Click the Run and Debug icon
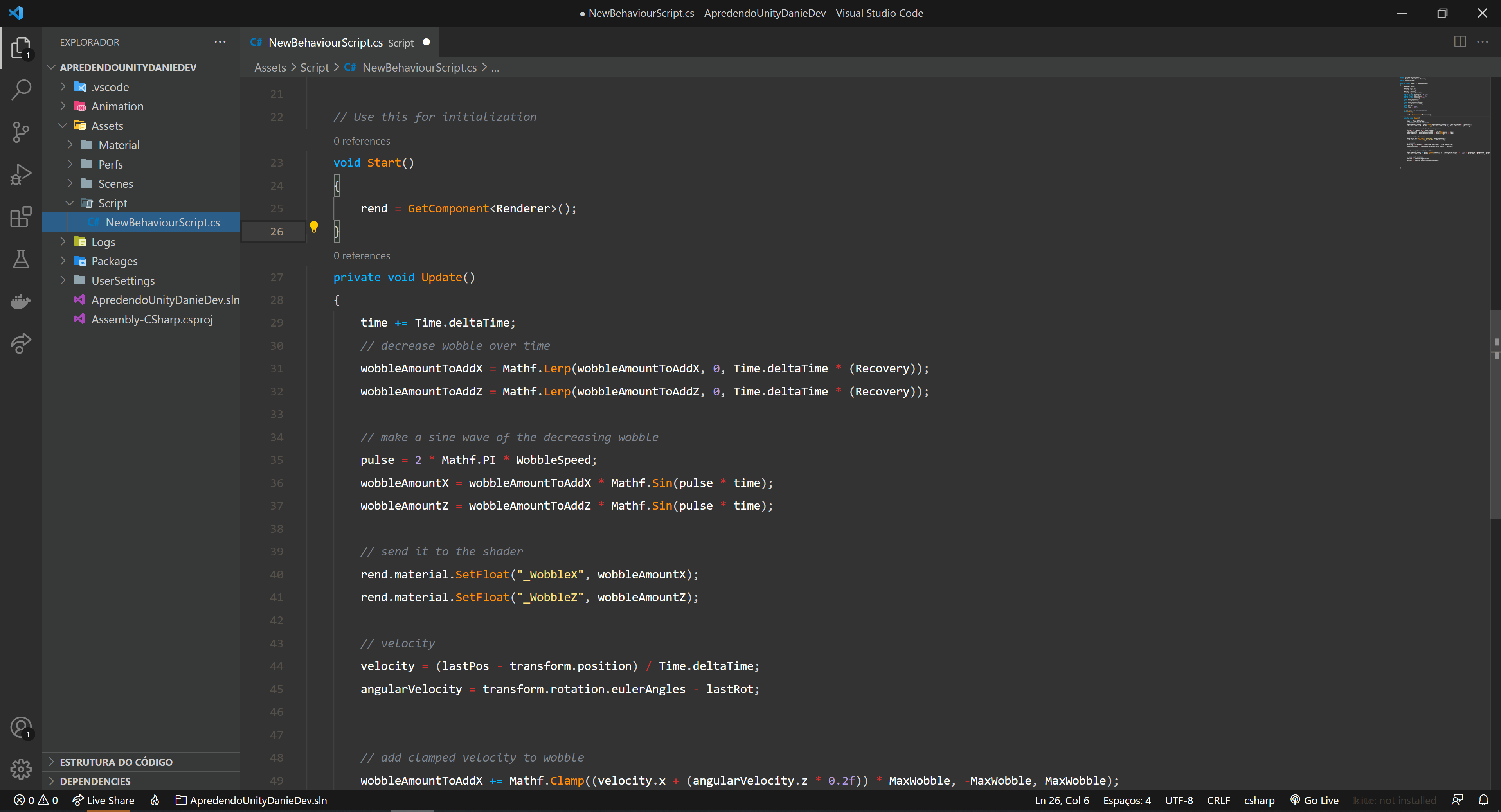Screen dimensions: 1501x812 [22, 175]
